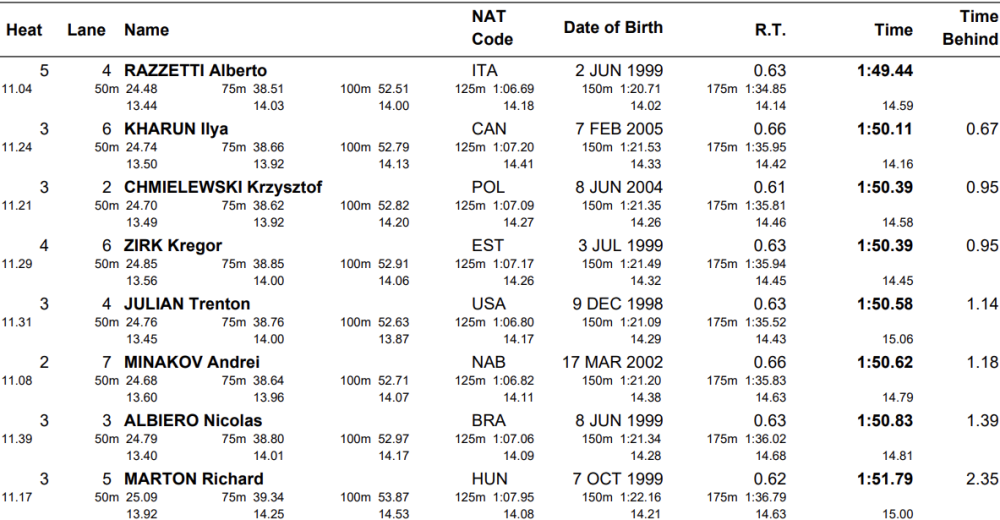Click the R.T. column header

(x=769, y=30)
